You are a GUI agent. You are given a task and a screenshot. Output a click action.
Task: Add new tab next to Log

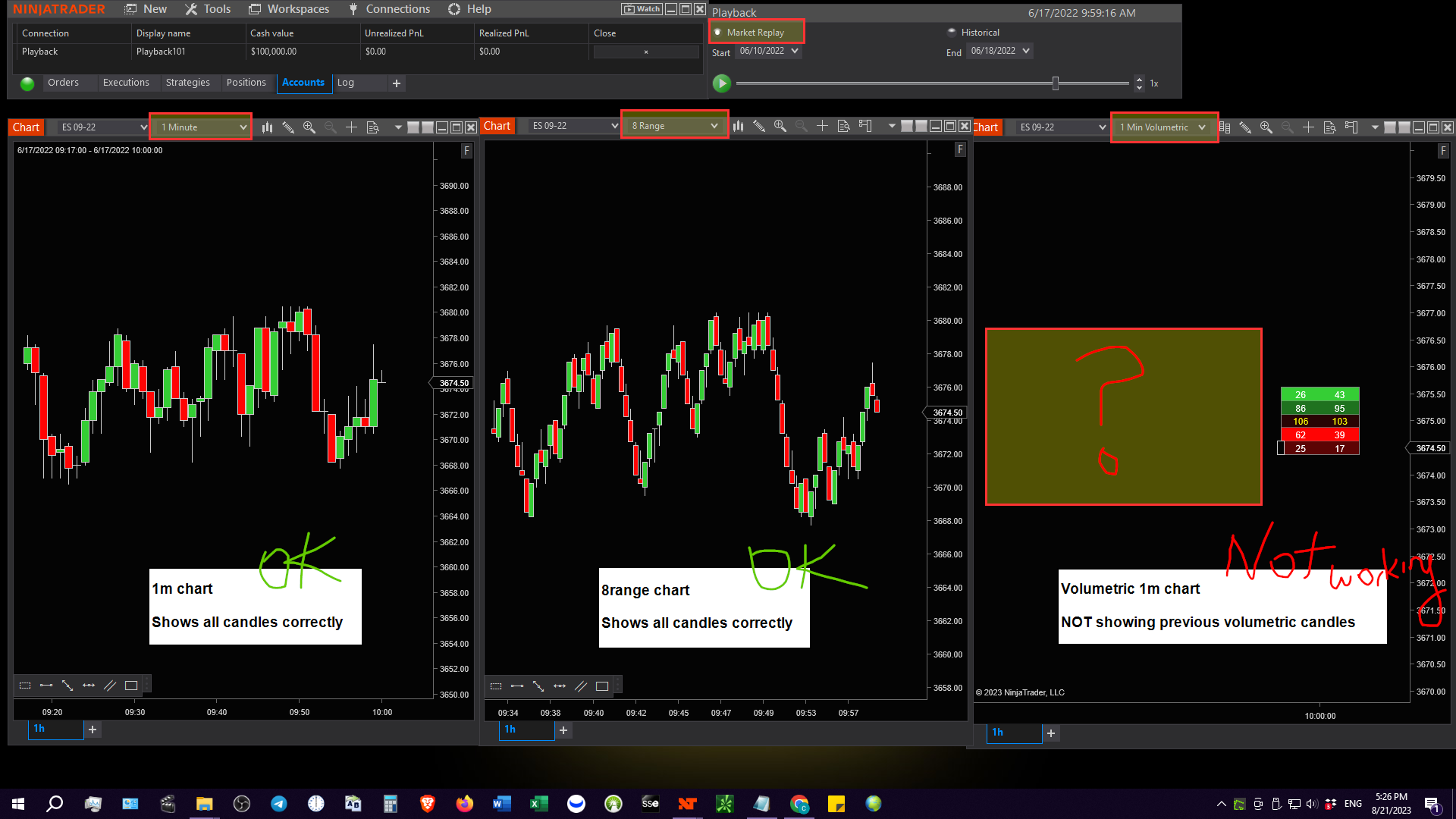[x=397, y=83]
